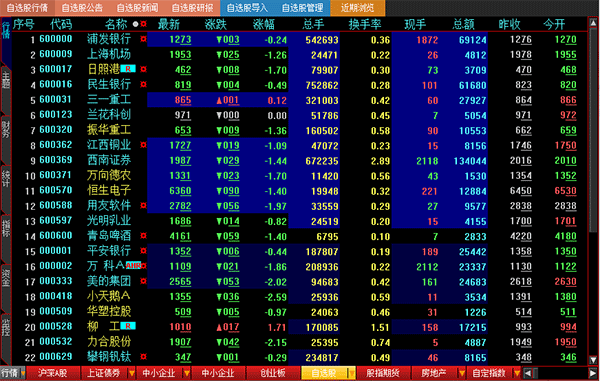This screenshot has width=600, height=381.
Task: Open the 自选股导入 tab
Action: pyautogui.click(x=248, y=8)
